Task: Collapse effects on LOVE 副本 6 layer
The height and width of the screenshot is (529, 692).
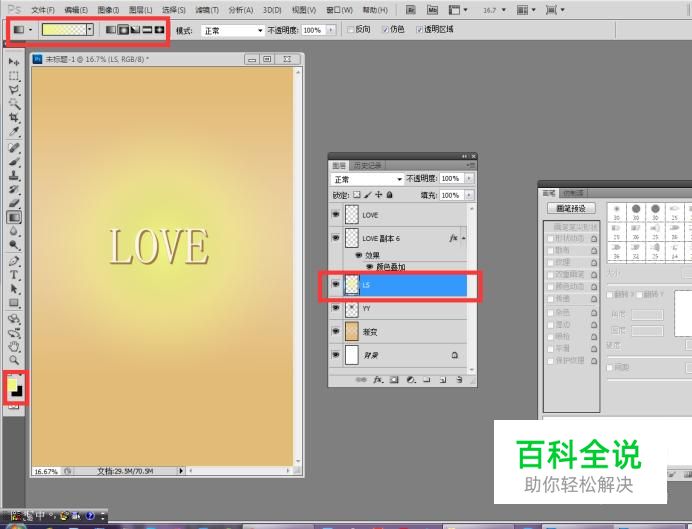Action: tap(463, 238)
